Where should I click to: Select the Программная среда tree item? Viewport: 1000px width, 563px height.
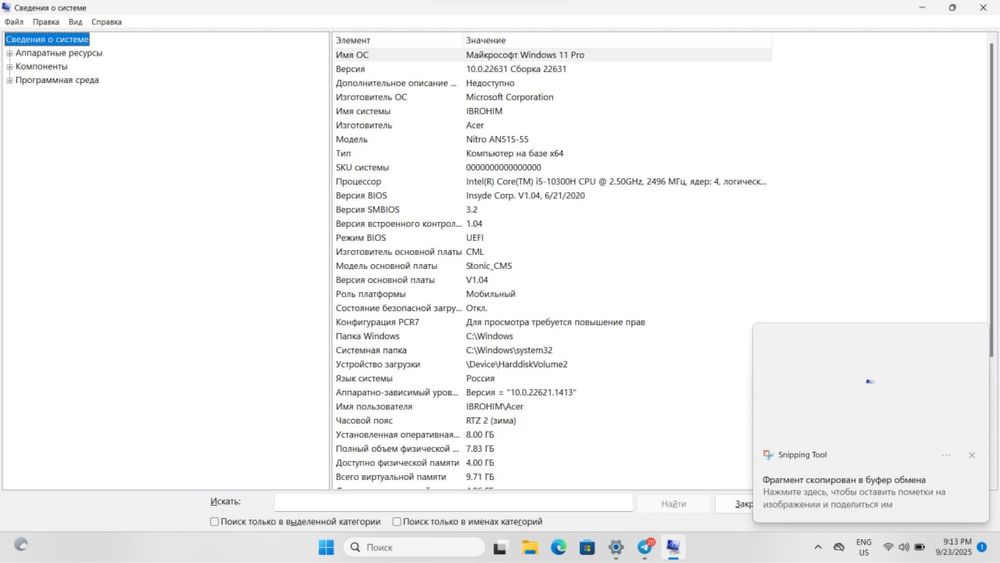(x=57, y=80)
